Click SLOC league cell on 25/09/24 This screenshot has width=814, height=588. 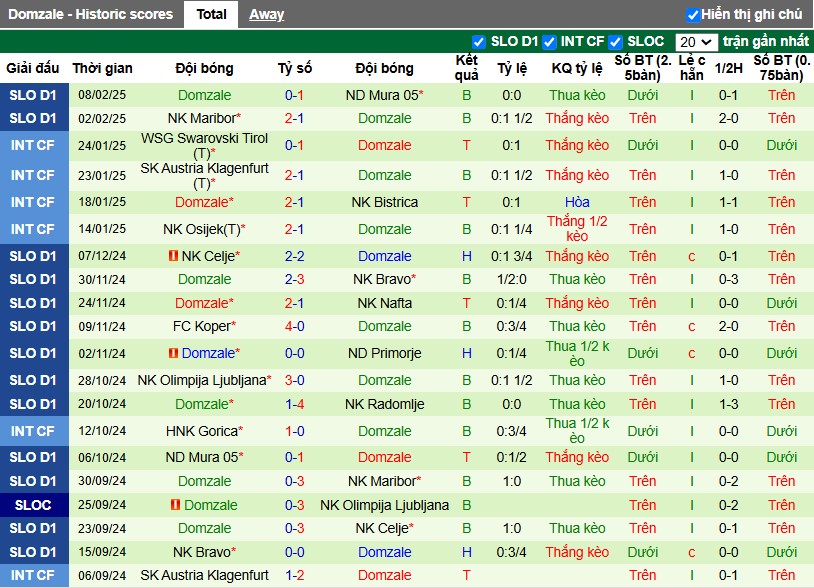[x=34, y=504]
